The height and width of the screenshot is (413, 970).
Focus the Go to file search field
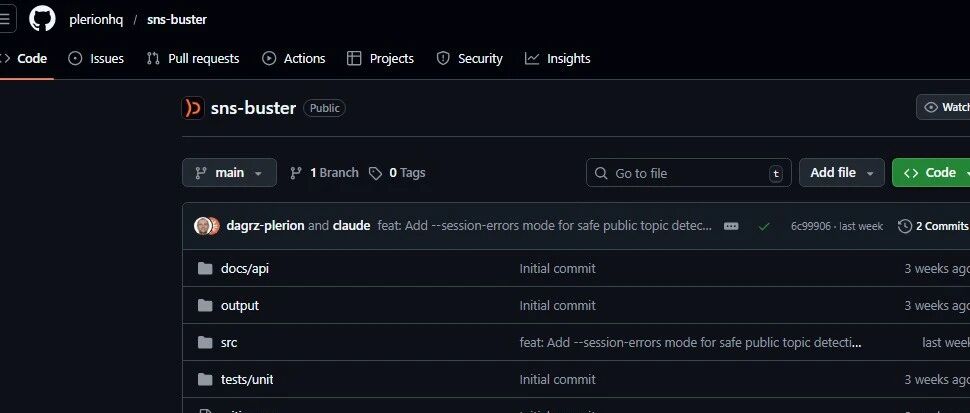[689, 173]
